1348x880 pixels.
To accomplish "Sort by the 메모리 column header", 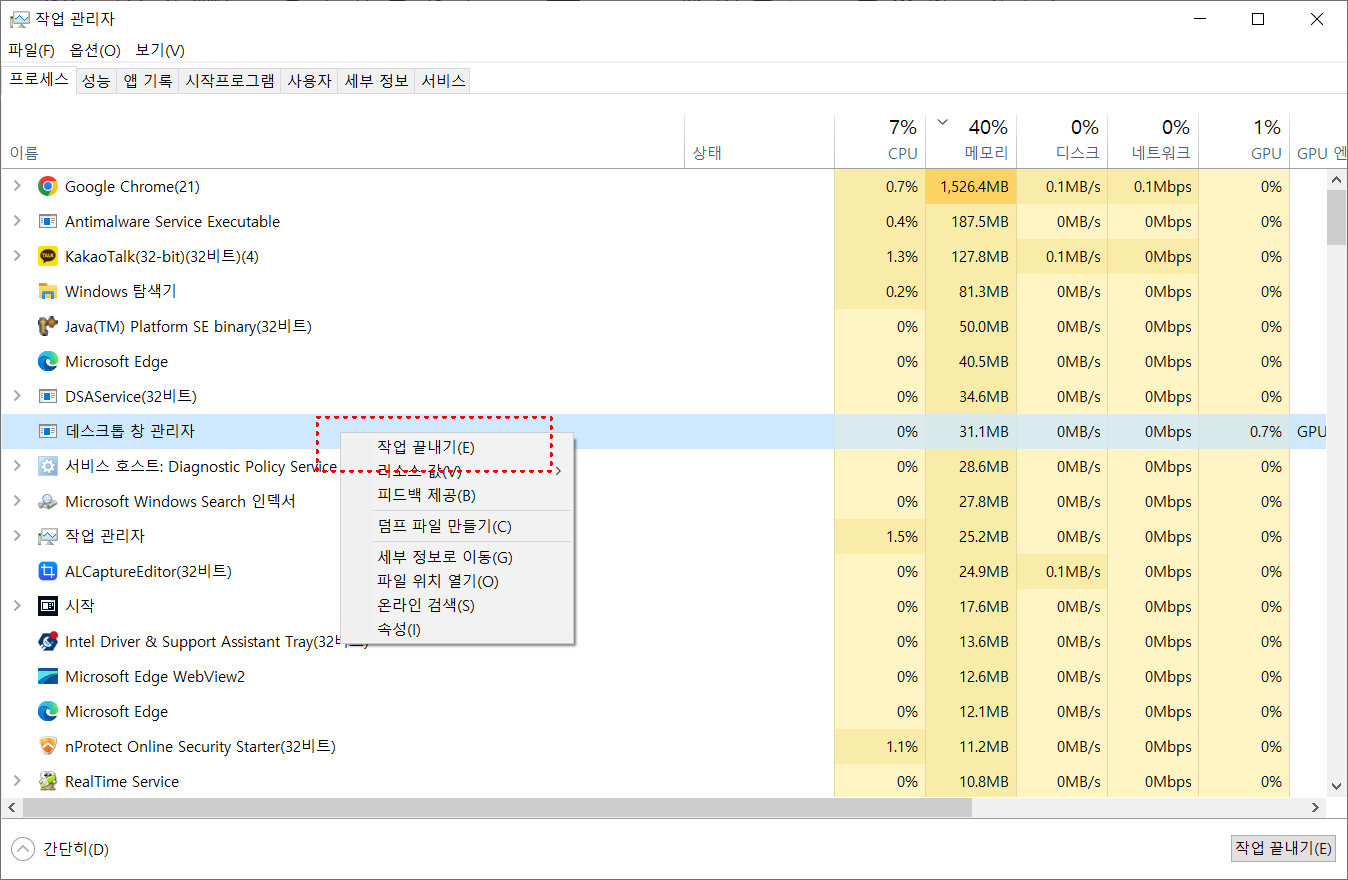I will coord(971,140).
